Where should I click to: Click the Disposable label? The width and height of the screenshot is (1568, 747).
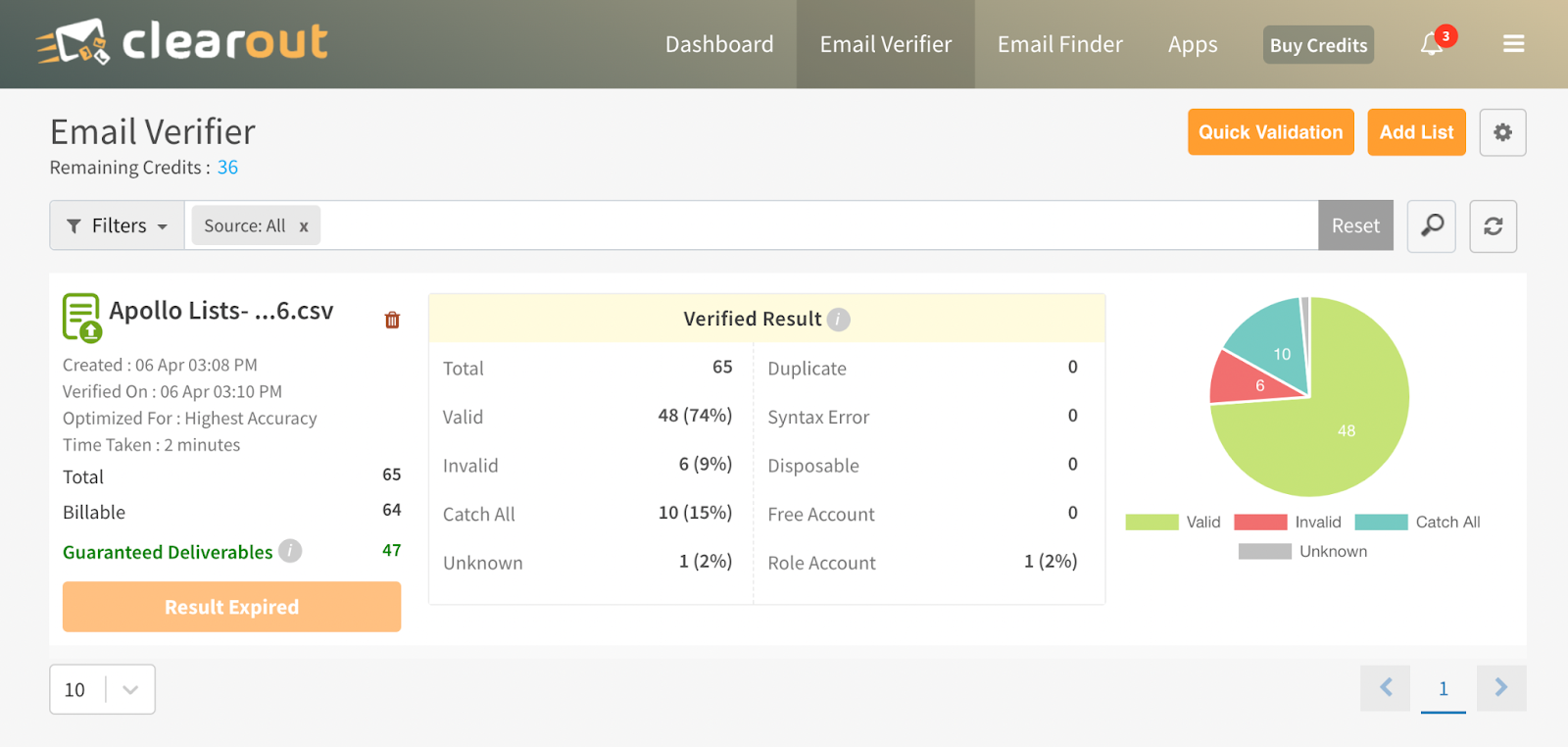(813, 466)
